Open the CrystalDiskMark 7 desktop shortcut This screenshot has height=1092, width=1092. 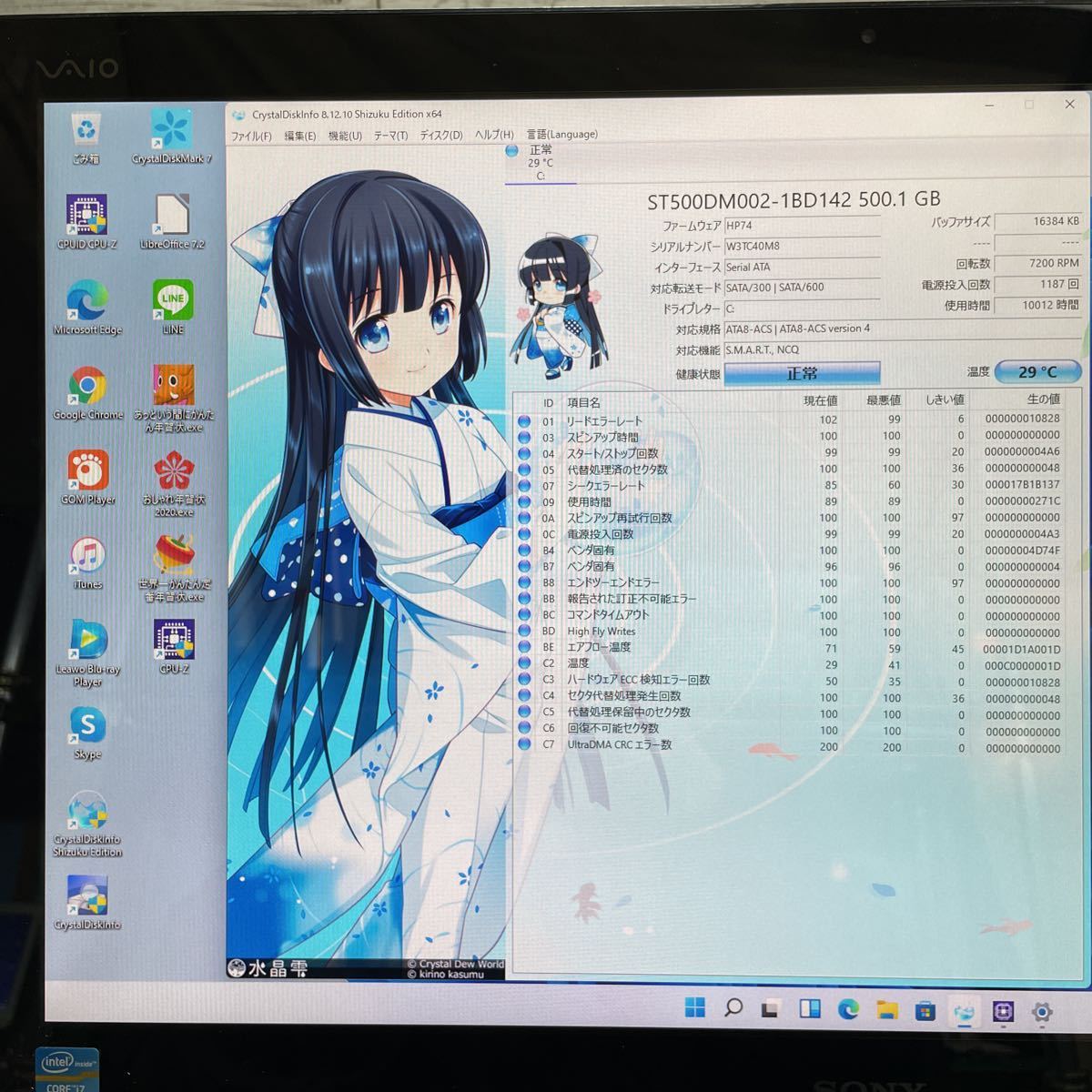coord(171,137)
